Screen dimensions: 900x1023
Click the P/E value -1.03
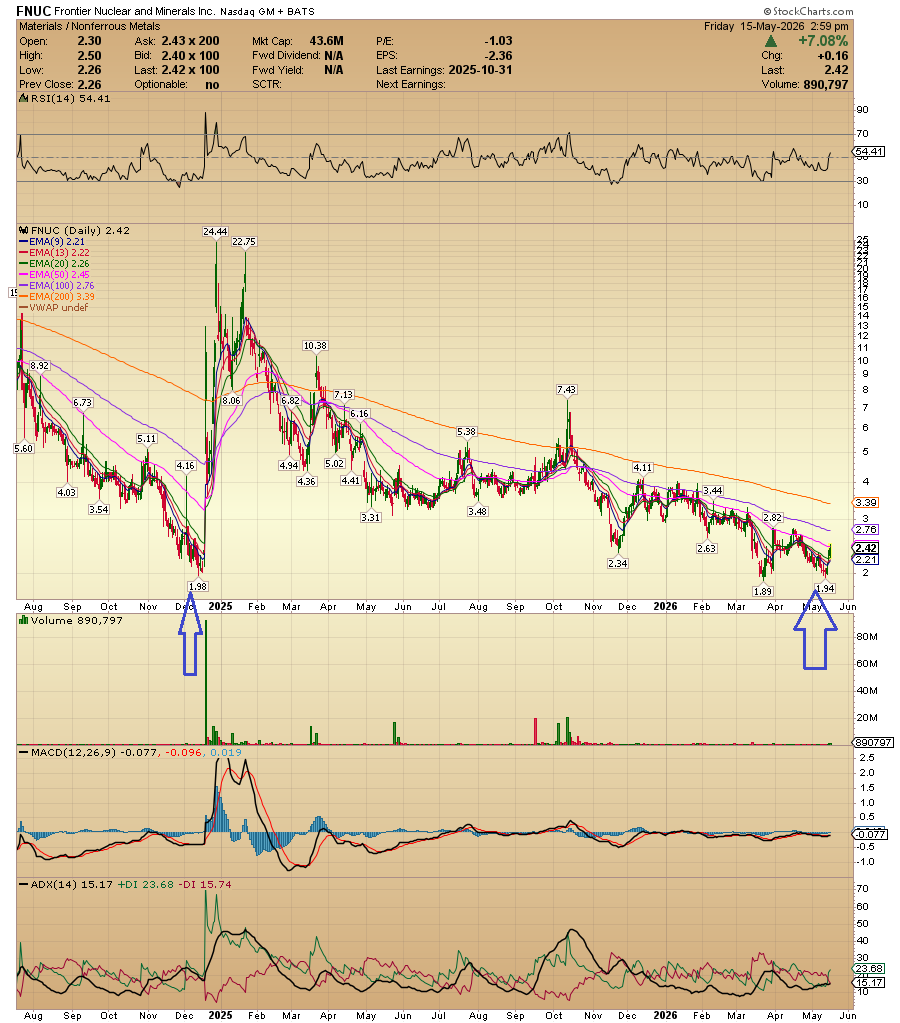point(499,41)
